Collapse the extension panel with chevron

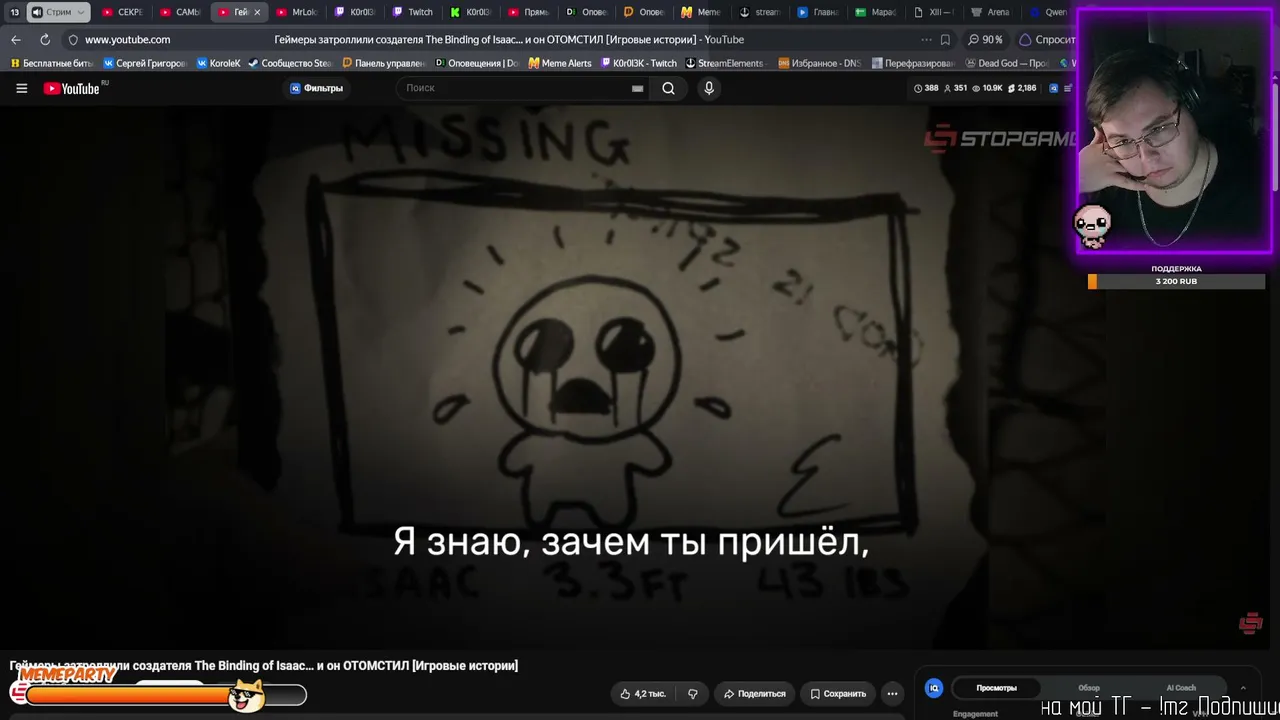coord(1243,688)
